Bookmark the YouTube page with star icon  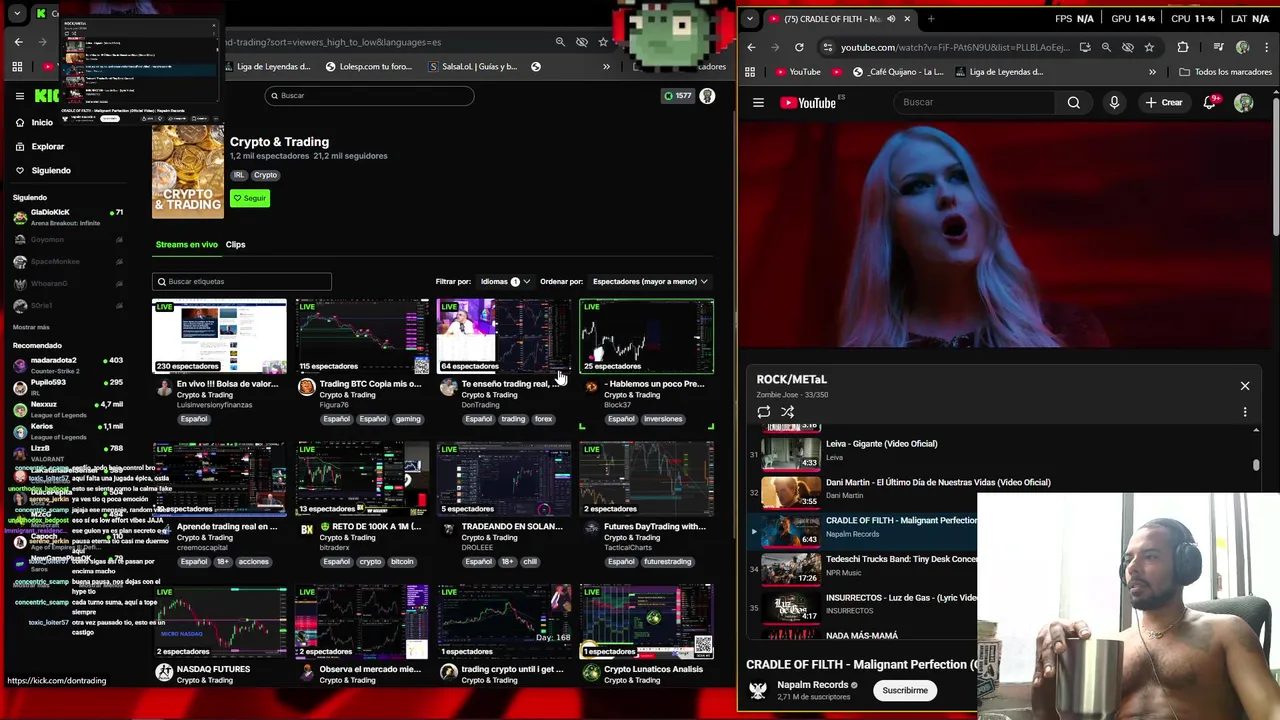(x=1149, y=47)
